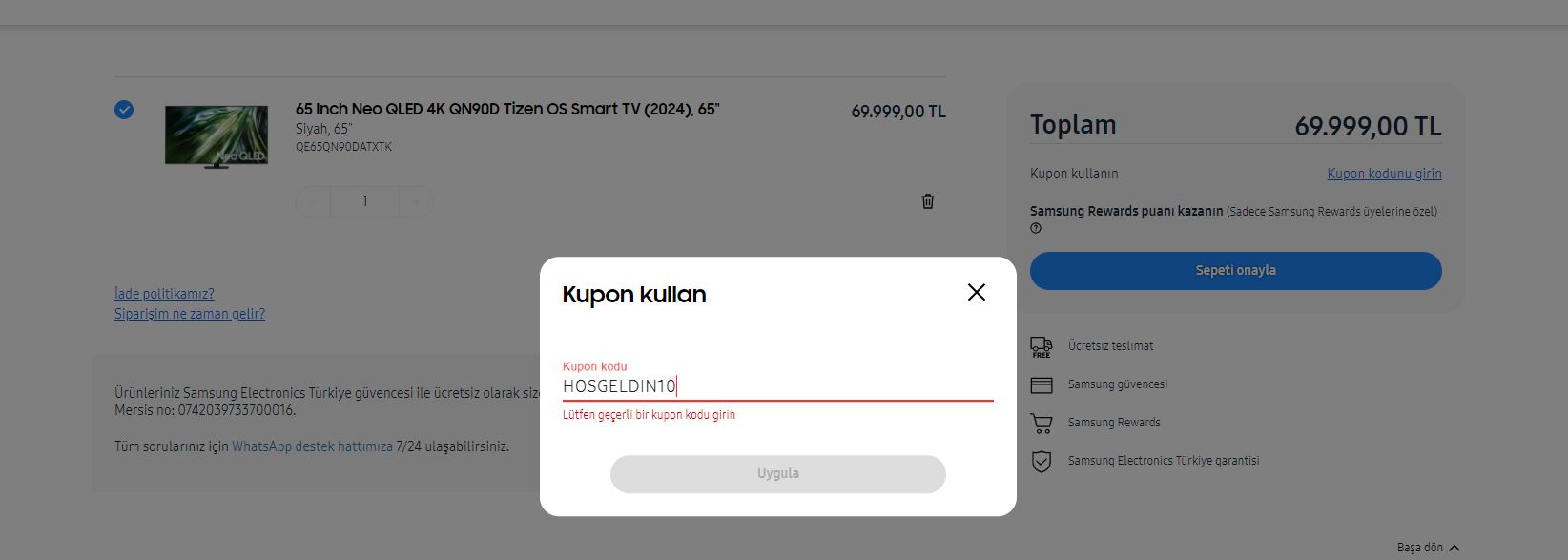Click the Samsung güvencesi card icon
This screenshot has width=1568, height=560.
[1042, 385]
